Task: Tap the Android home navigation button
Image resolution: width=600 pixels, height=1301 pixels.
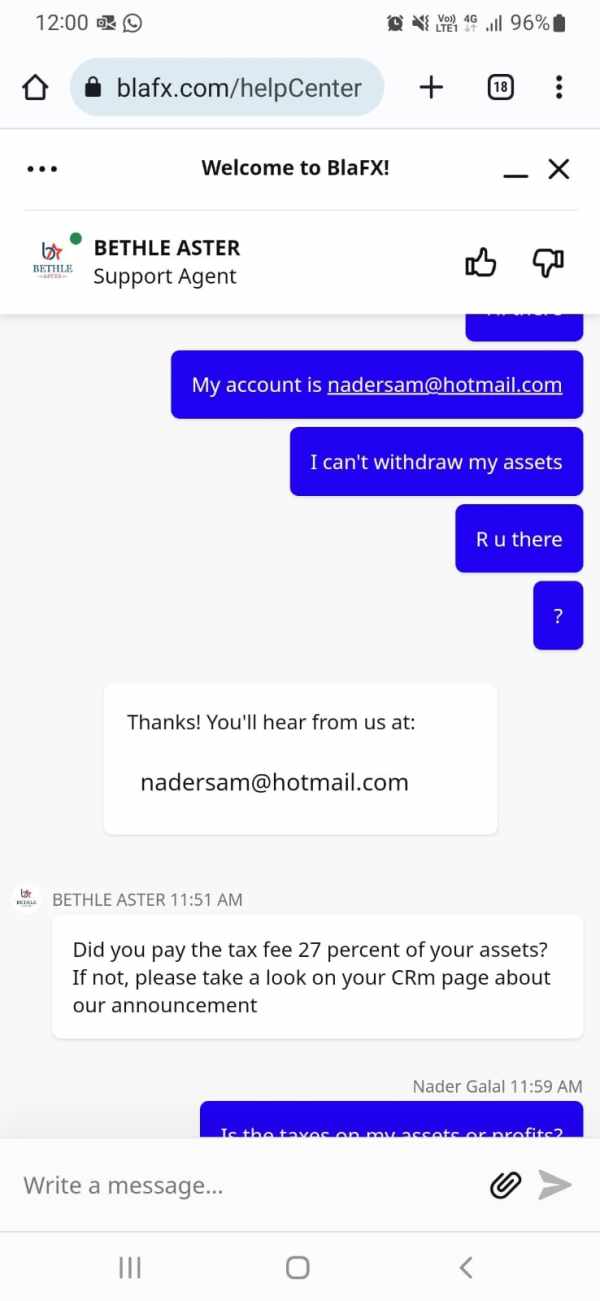Action: (298, 1268)
